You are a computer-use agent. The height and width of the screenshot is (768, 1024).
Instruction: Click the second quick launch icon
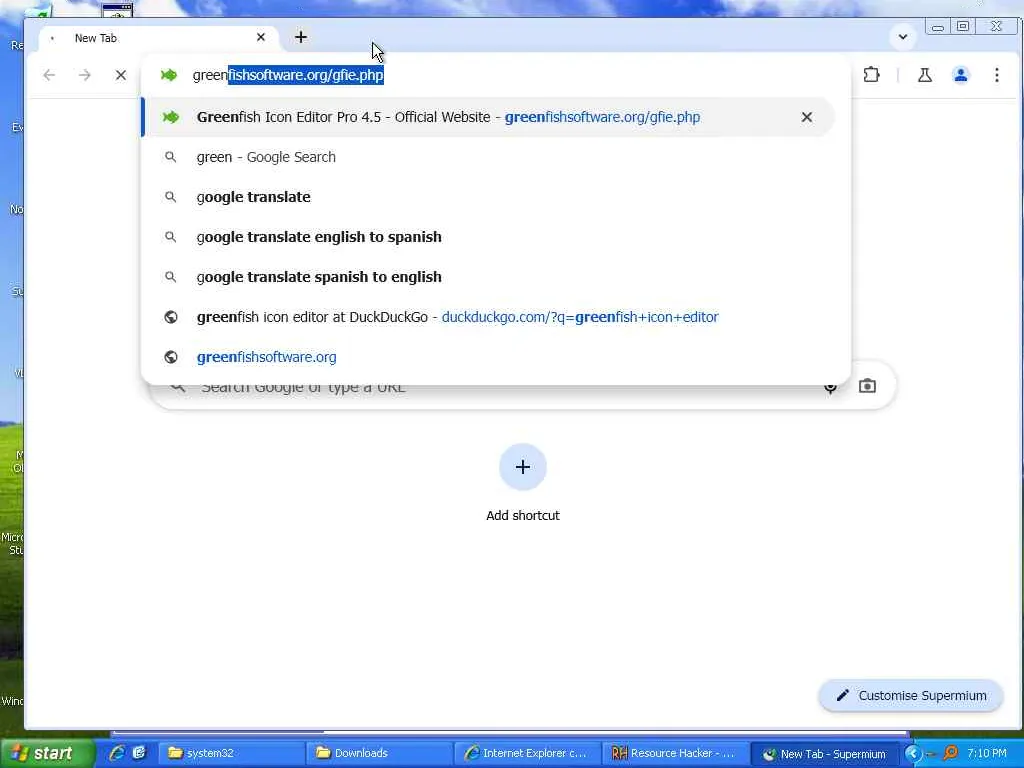click(x=139, y=753)
